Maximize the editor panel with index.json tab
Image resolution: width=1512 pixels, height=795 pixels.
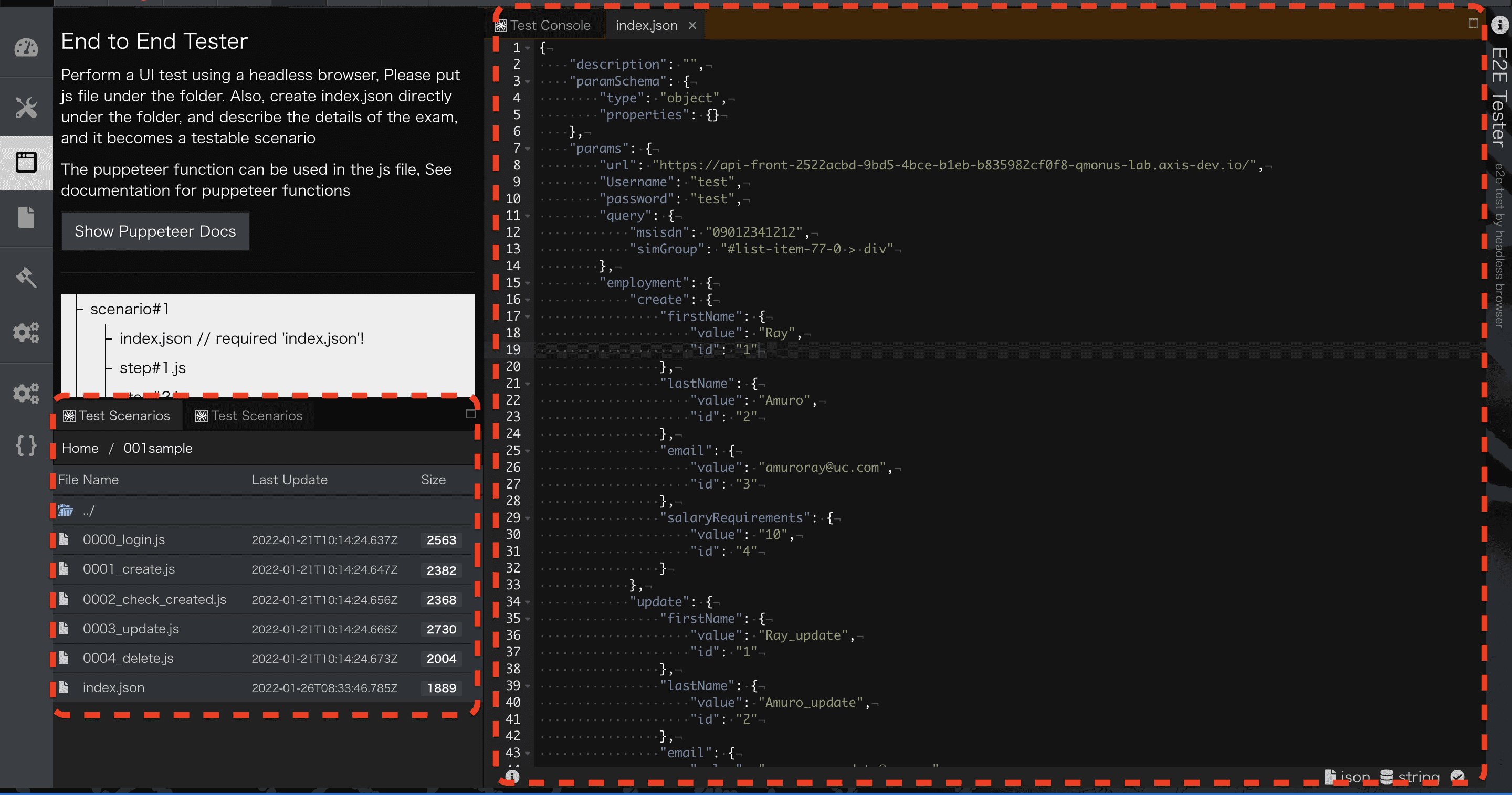click(1473, 24)
